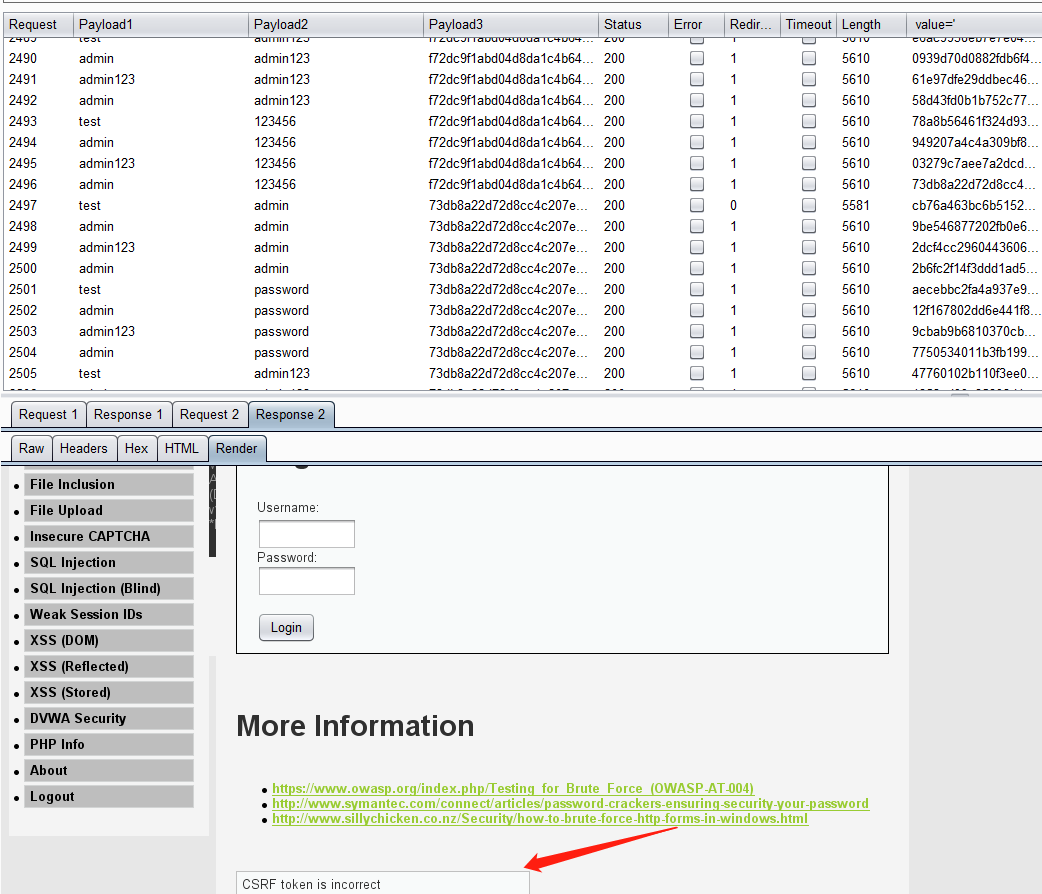This screenshot has height=894, width=1042.
Task: Open the Raw view tab
Action: click(x=31, y=449)
